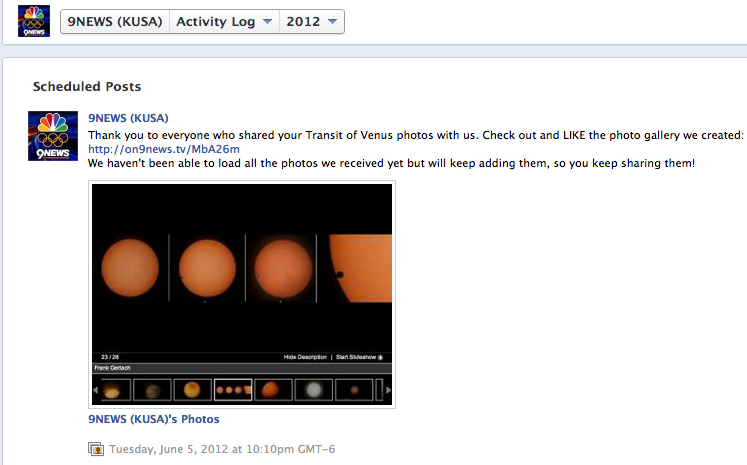
Task: Click the Scheduled Posts heading
Action: [87, 86]
